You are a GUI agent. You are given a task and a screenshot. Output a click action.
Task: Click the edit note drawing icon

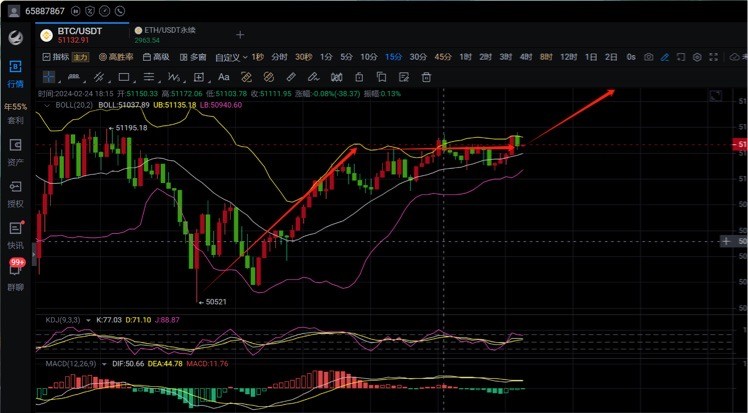coord(404,77)
